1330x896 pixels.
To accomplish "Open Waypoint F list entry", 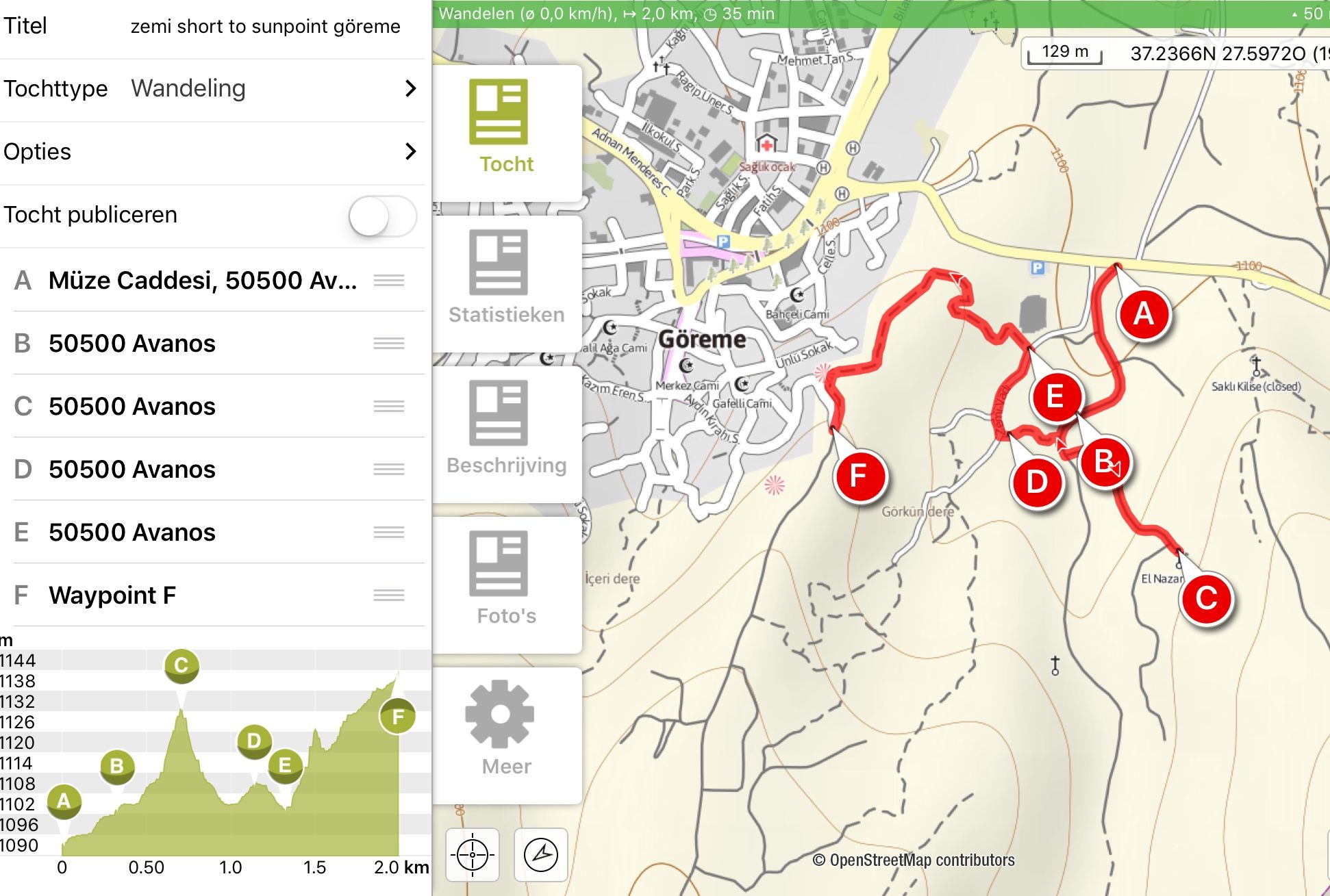I will (x=113, y=596).
